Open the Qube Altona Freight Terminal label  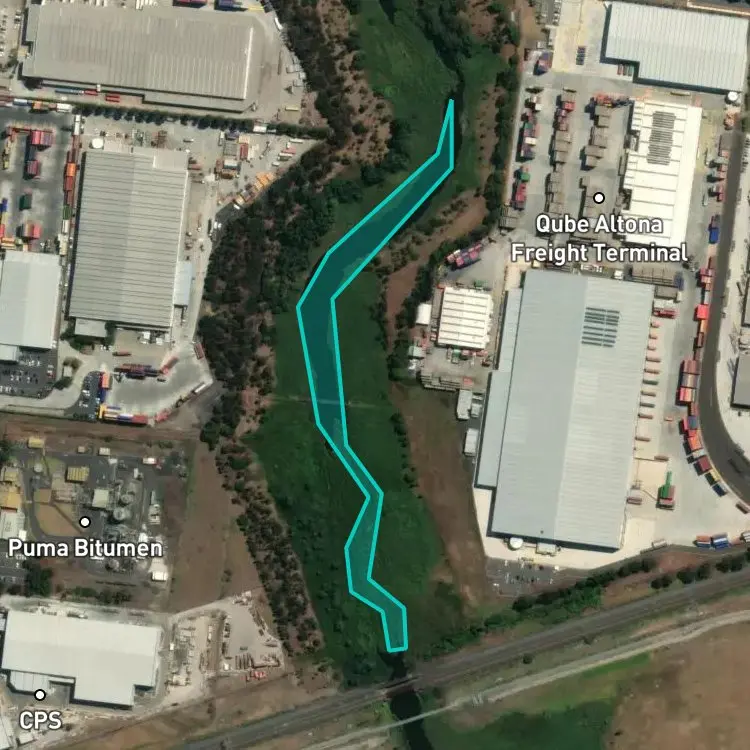click(599, 238)
